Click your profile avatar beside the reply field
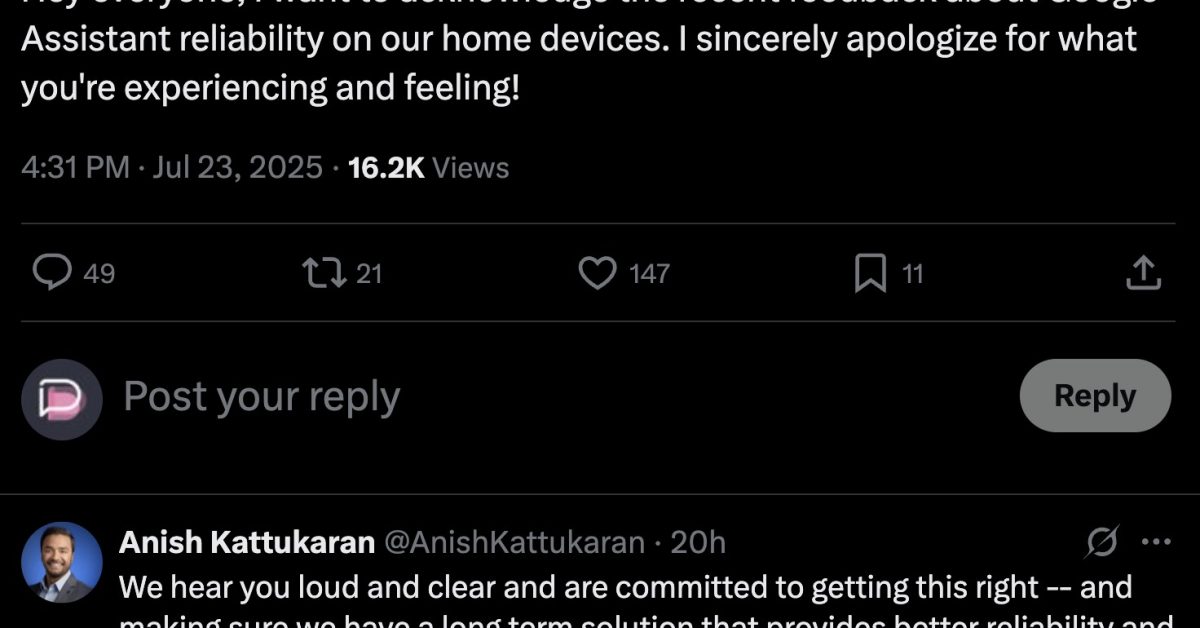 (62, 400)
